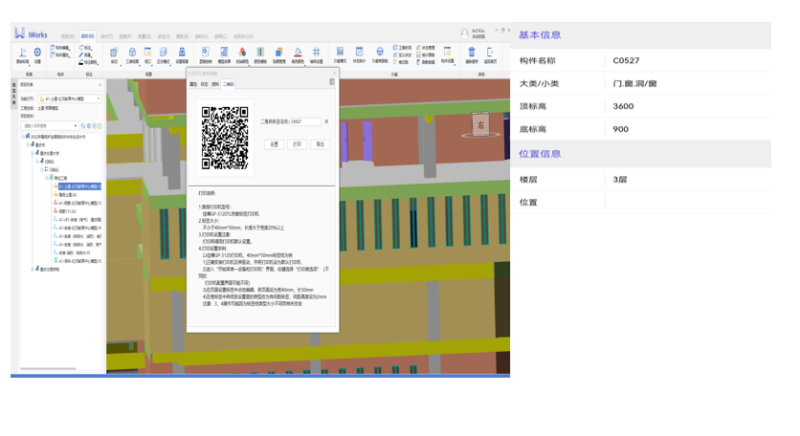Open the 三维视图 3D view cube tool
Screen dimensions: 800x436
point(132,55)
